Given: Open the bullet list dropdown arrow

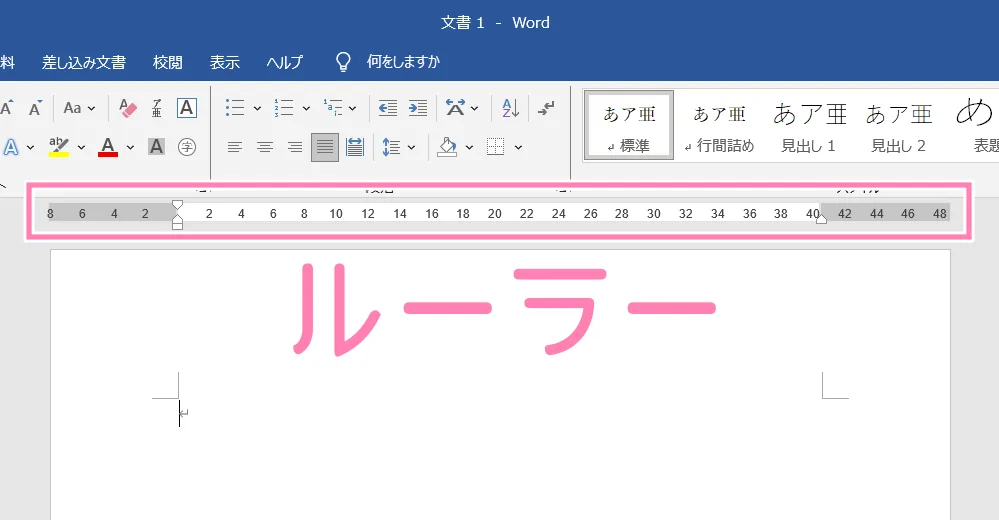Looking at the screenshot, I should pyautogui.click(x=257, y=108).
